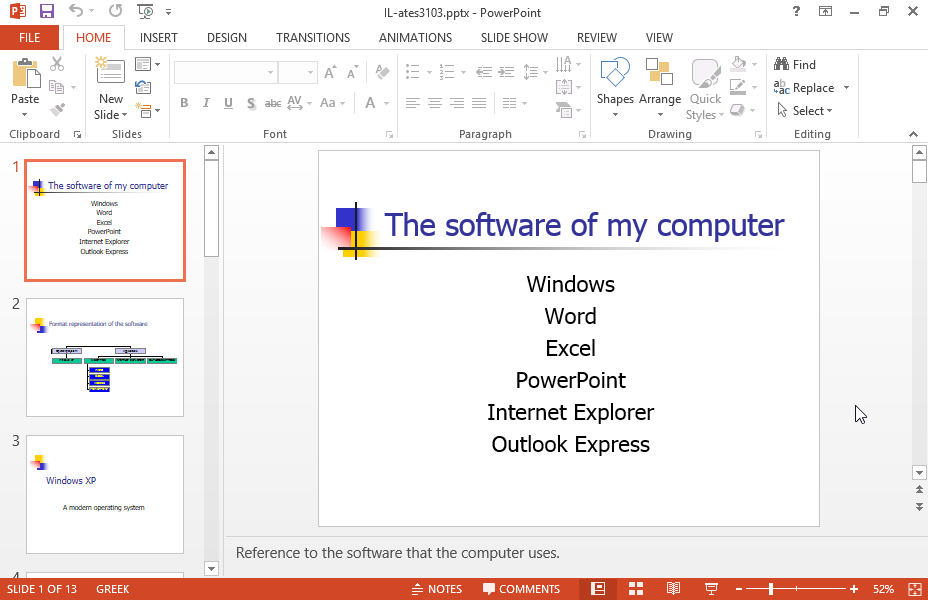Activate the Format Painter brush
928x600 pixels.
(x=57, y=110)
